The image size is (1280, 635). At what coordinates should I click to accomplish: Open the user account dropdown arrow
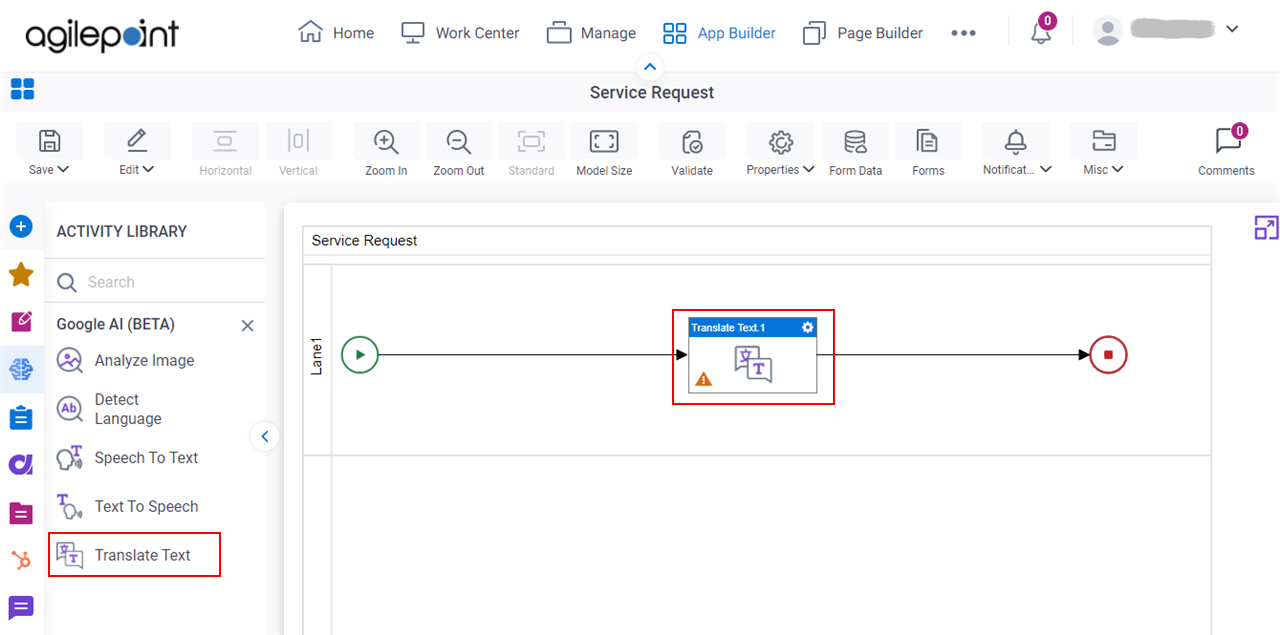(x=1232, y=29)
